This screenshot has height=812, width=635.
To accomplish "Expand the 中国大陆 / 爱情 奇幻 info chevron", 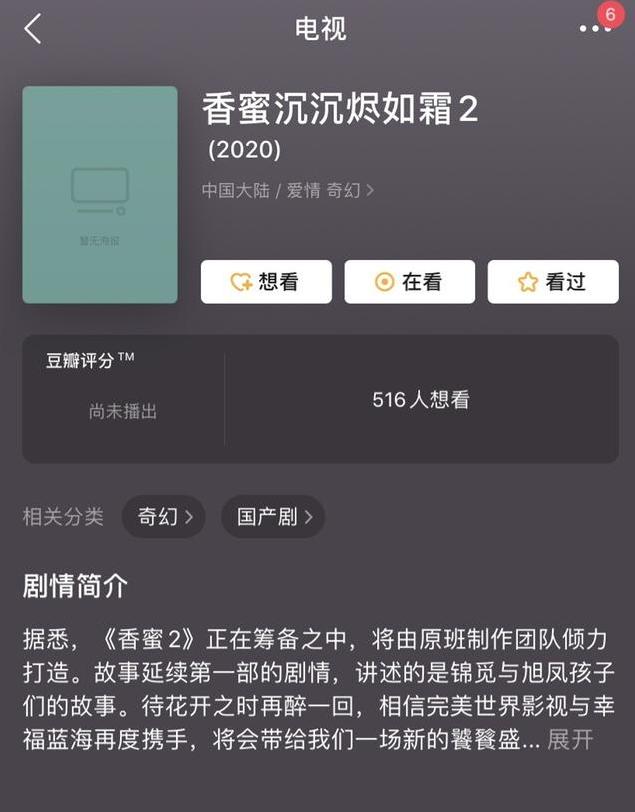I will coord(370,191).
